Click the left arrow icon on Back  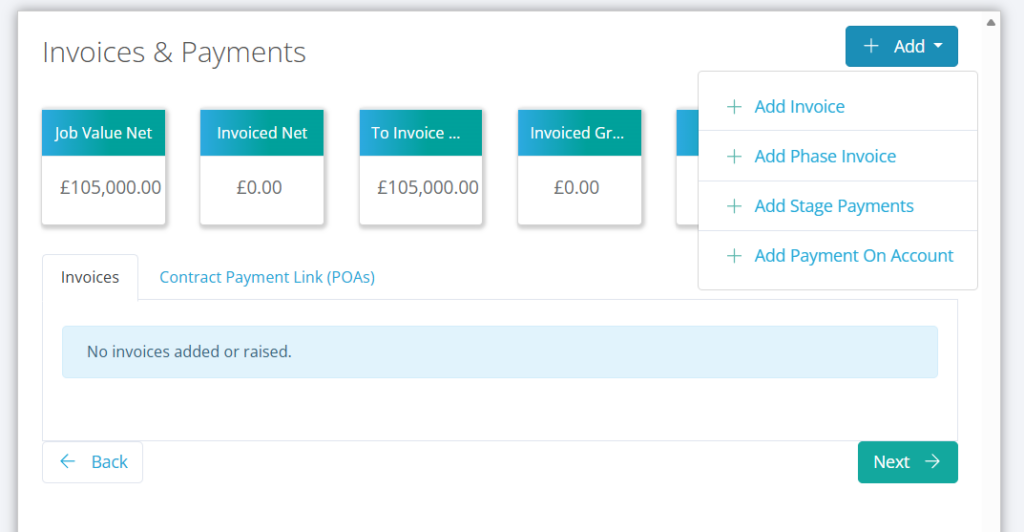tap(67, 462)
